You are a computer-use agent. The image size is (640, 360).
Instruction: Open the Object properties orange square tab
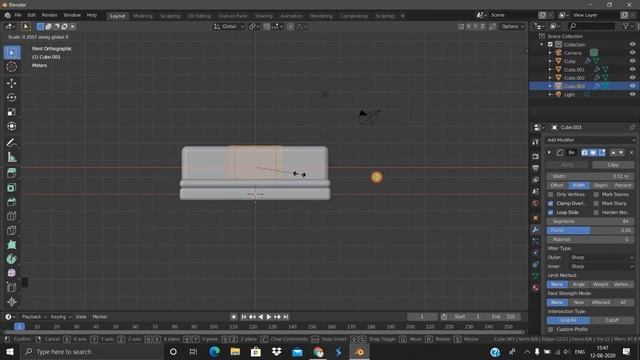536,218
